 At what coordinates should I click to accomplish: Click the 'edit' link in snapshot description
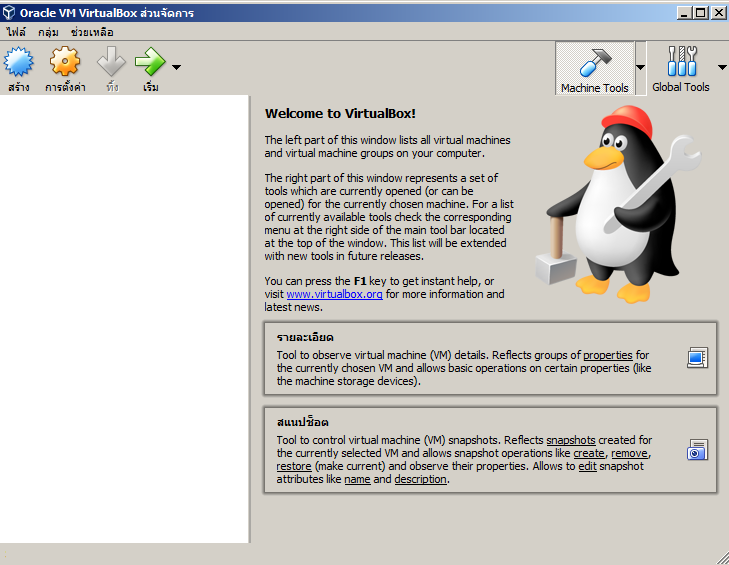pos(587,466)
